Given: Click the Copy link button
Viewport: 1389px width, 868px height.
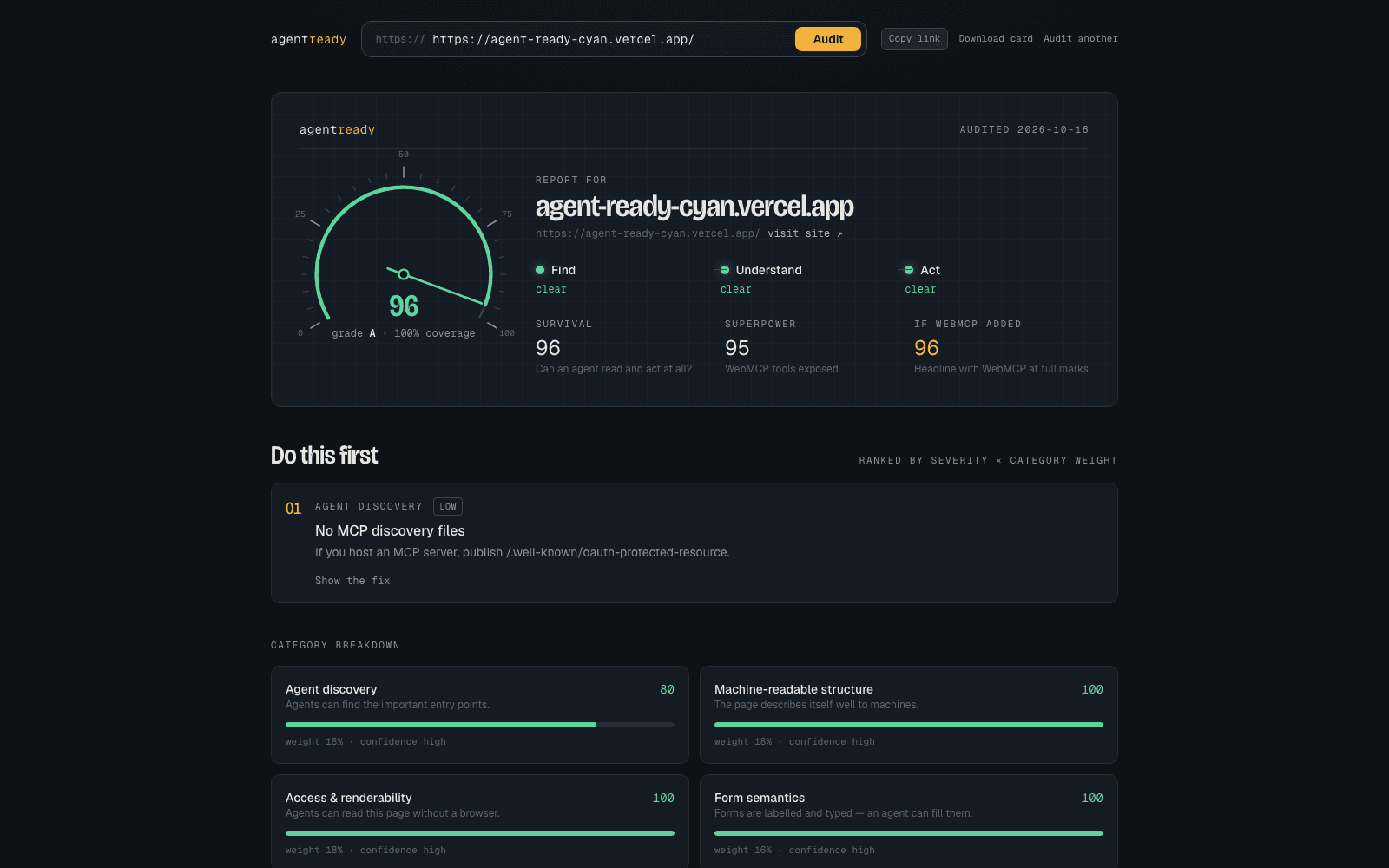Looking at the screenshot, I should coord(914,39).
